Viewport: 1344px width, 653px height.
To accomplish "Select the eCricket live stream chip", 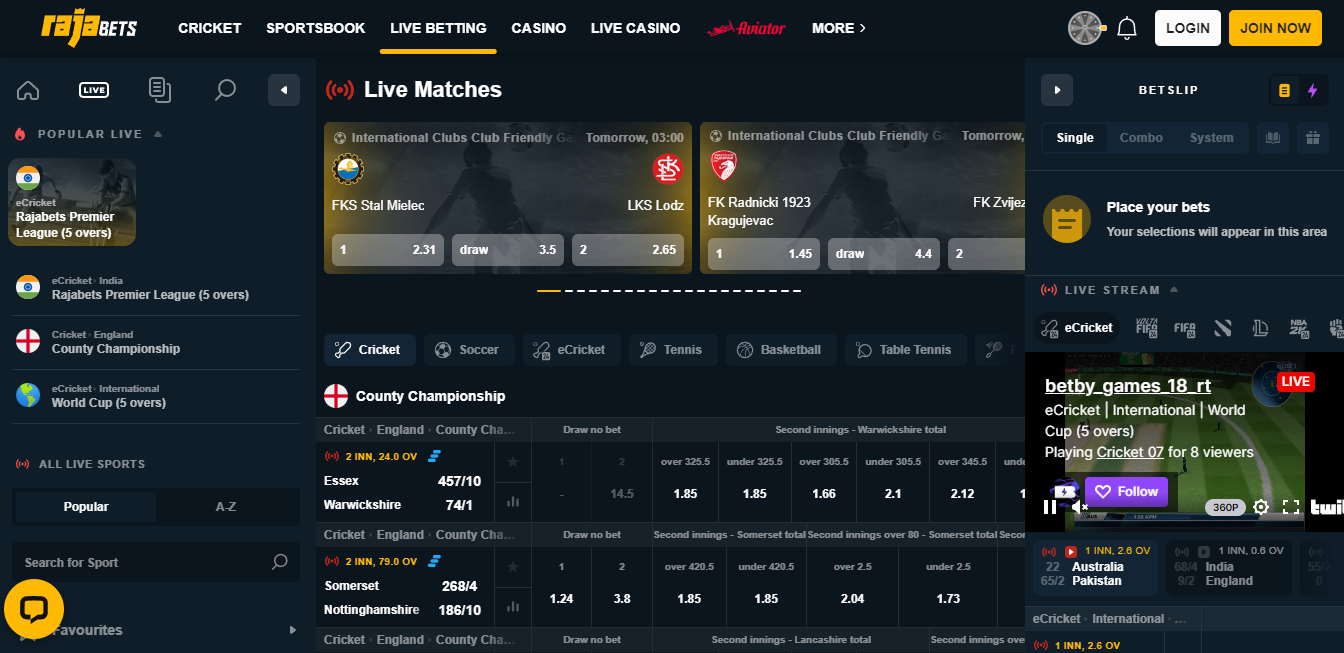I will 1077,327.
